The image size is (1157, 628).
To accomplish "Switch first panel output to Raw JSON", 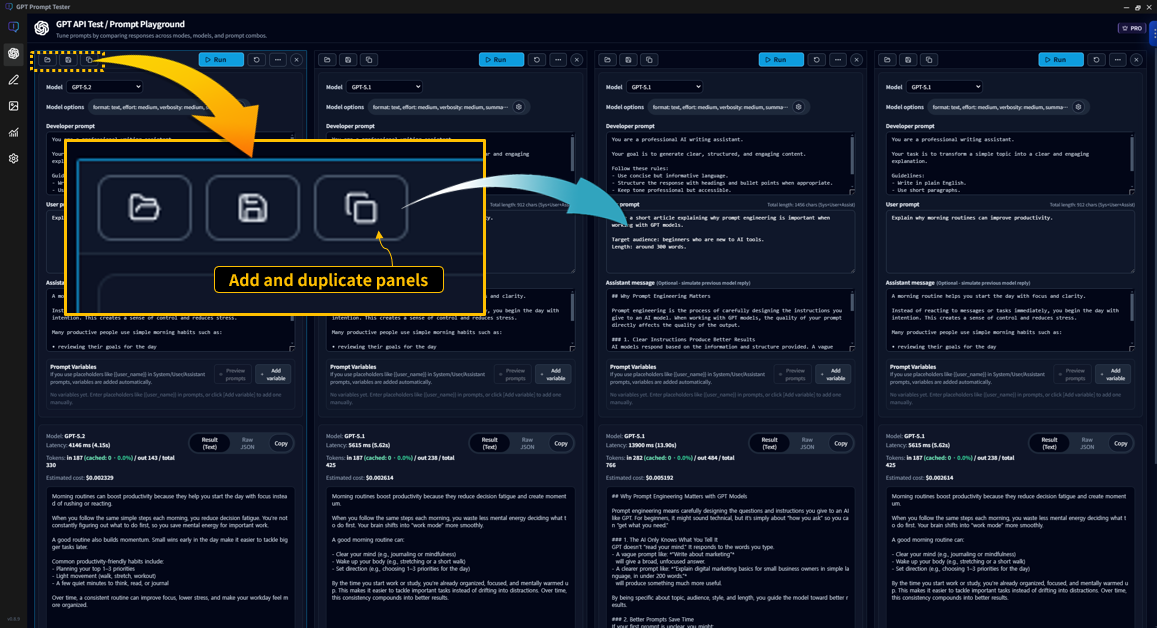I will click(247, 443).
